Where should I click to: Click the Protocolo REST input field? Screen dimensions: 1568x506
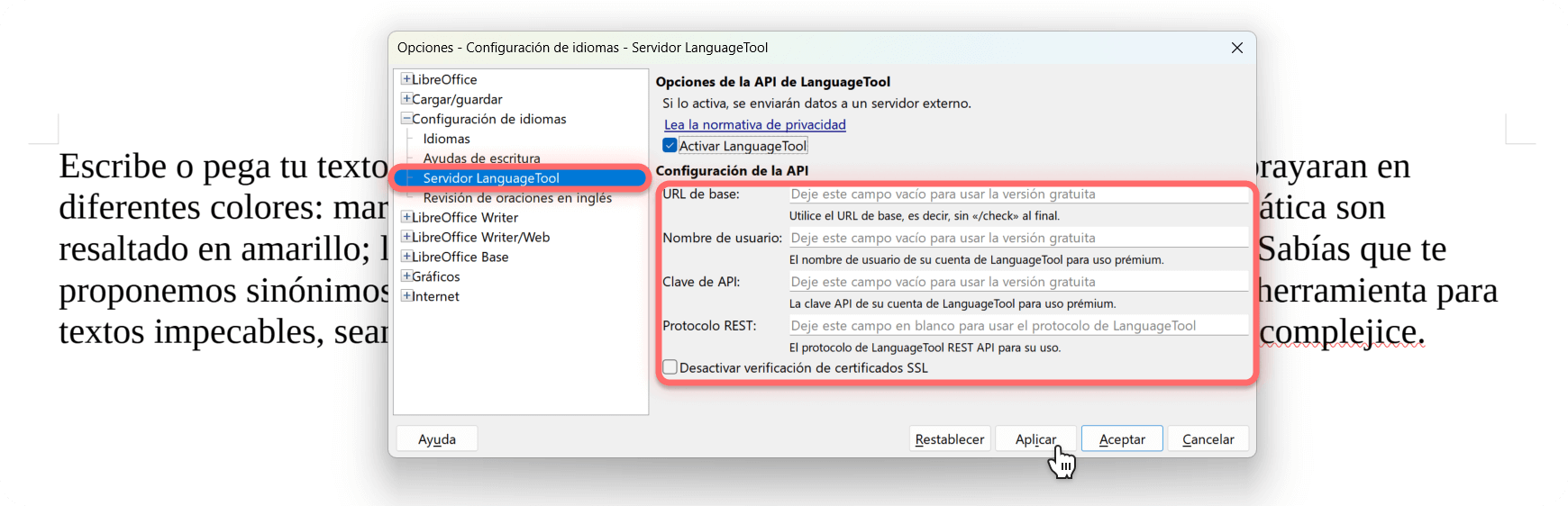[1018, 326]
